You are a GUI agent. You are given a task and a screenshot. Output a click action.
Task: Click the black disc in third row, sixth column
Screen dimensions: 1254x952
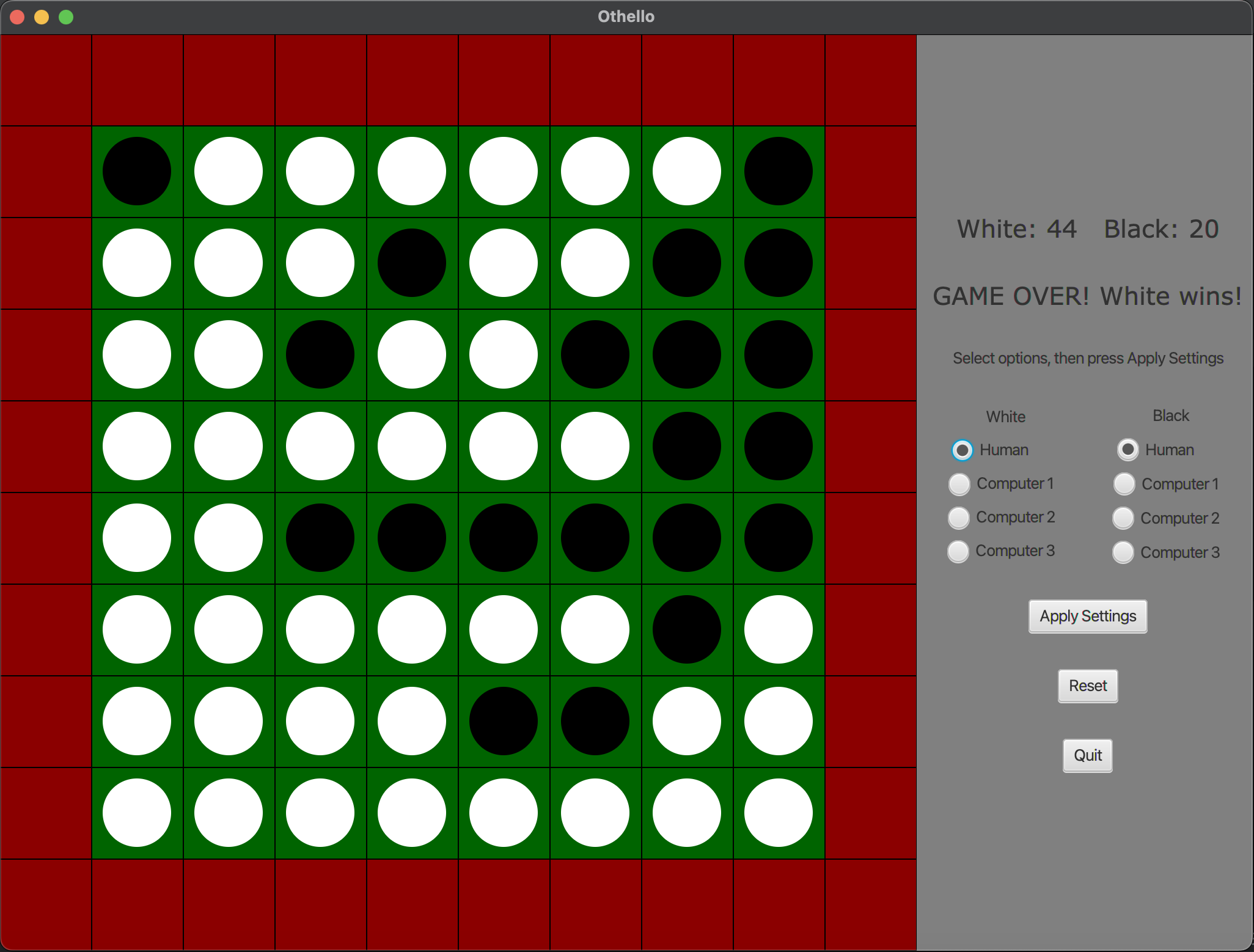click(595, 354)
